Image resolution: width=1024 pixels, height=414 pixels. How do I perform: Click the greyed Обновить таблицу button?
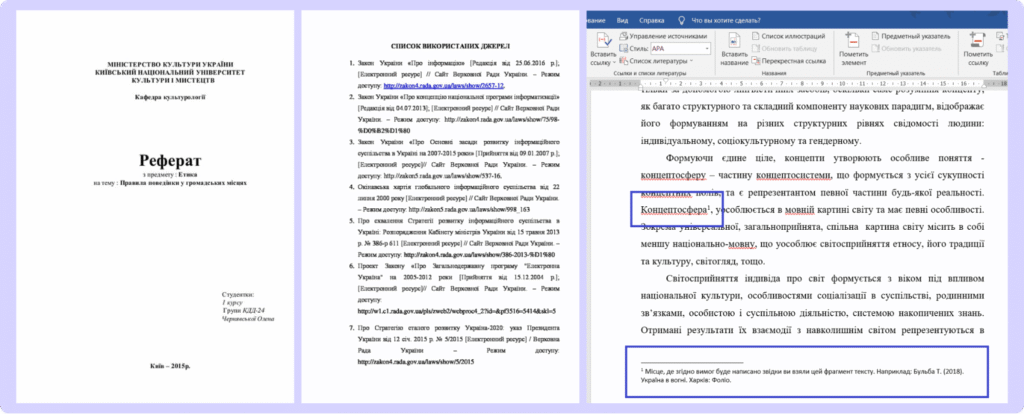784,48
